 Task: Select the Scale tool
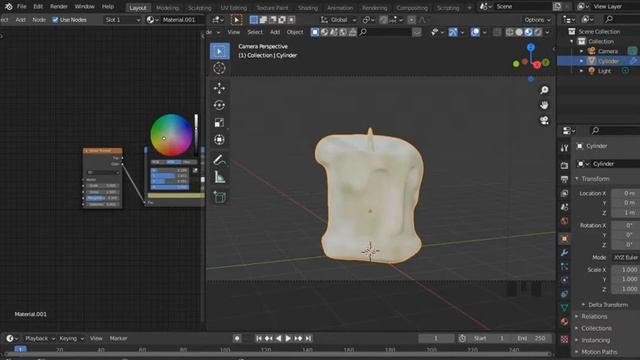(x=220, y=122)
